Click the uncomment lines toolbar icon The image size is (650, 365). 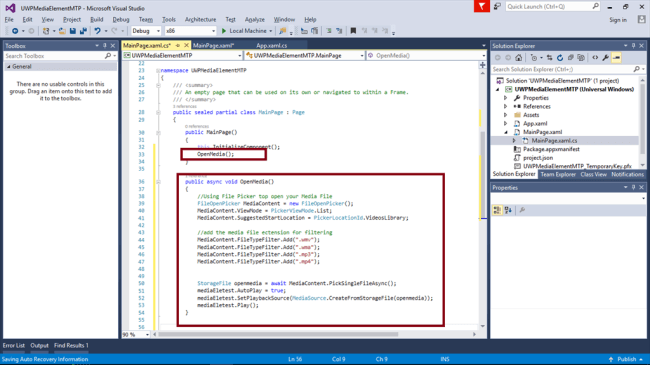tap(339, 31)
